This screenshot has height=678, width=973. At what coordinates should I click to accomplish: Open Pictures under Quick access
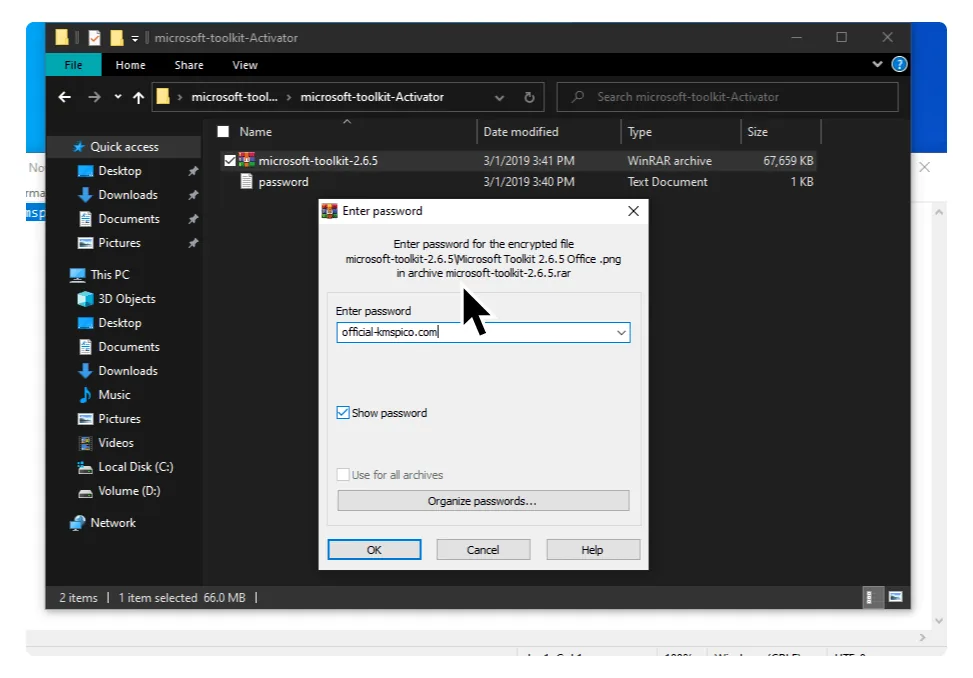119,243
